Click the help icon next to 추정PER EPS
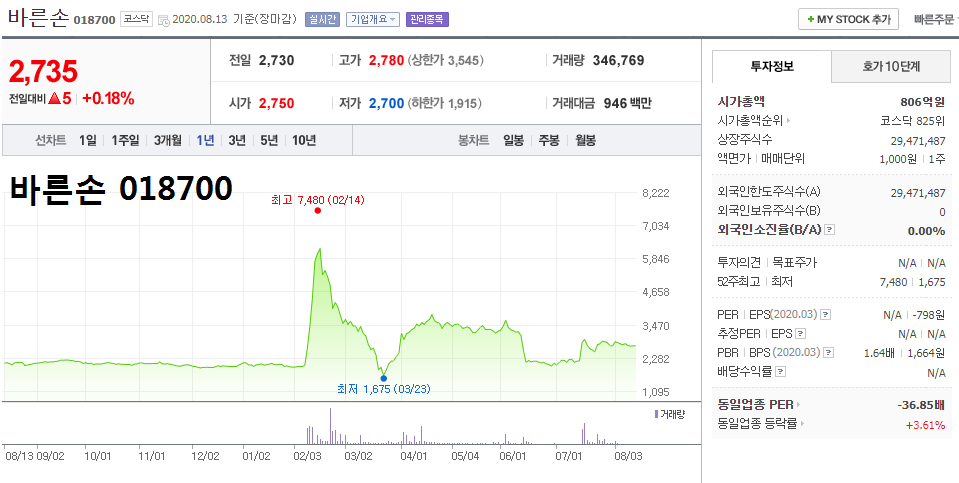Viewport: 959px width, 483px height. pyautogui.click(x=800, y=334)
